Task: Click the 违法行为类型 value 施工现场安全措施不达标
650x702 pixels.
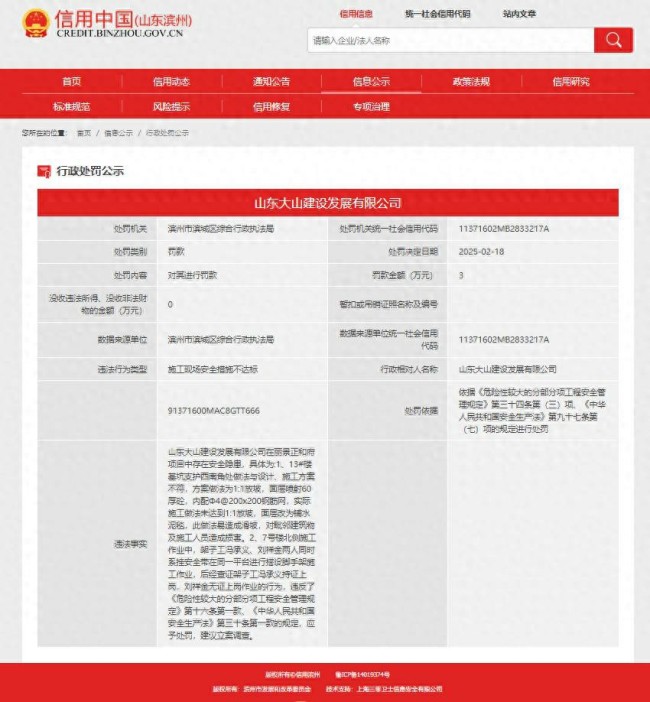Action: coord(213,369)
